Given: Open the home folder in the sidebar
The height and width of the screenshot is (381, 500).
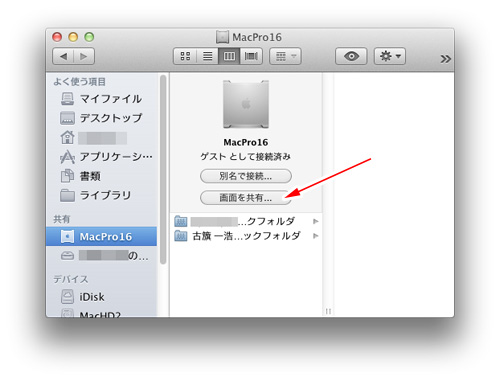Looking at the screenshot, I should 102,137.
